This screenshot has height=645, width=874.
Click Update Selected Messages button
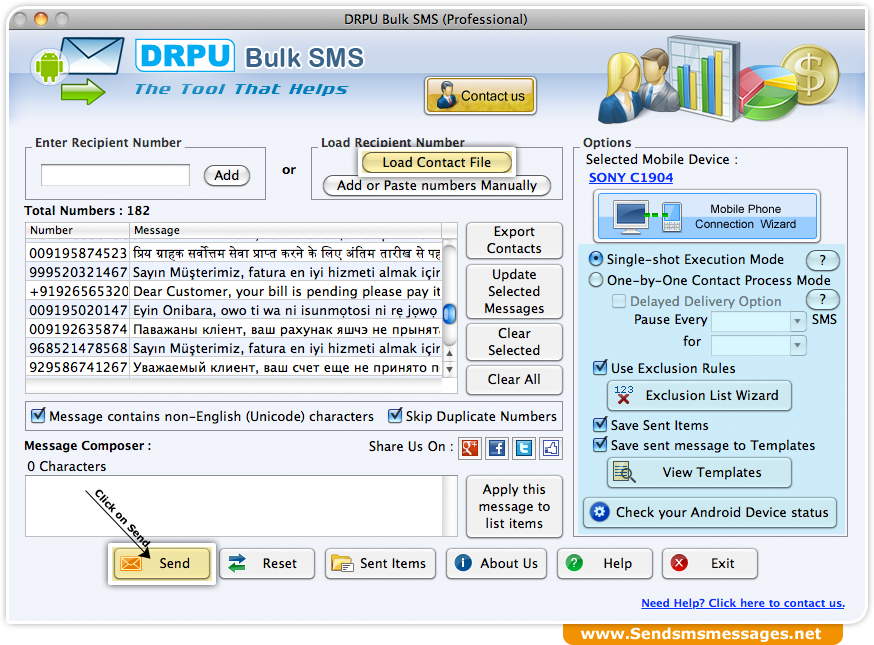514,292
